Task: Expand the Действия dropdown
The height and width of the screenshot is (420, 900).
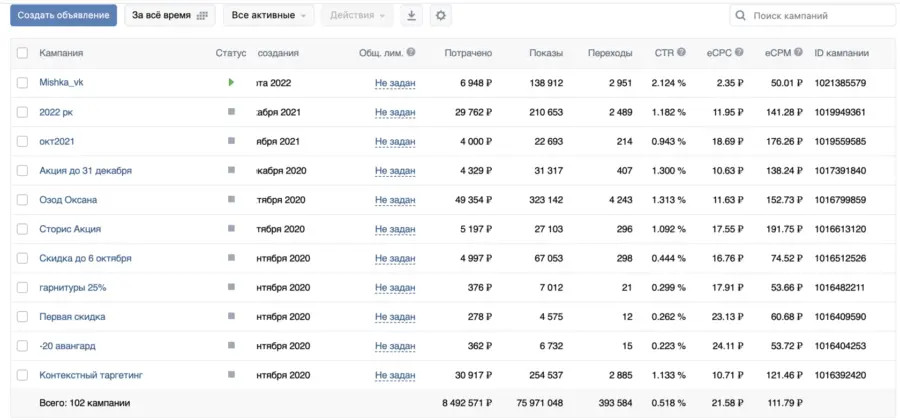Action: pos(358,16)
